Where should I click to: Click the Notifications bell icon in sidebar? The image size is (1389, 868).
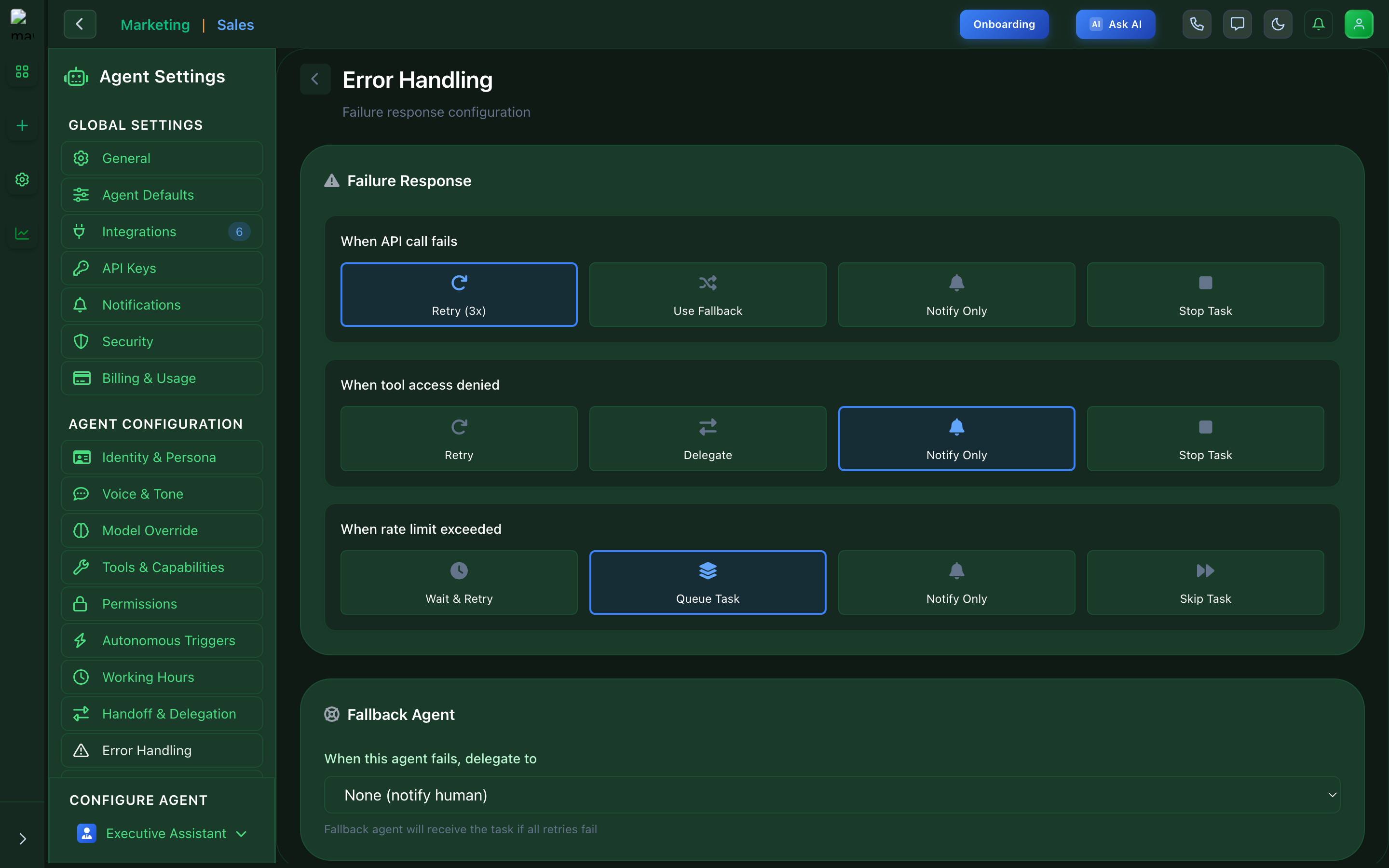(x=81, y=305)
